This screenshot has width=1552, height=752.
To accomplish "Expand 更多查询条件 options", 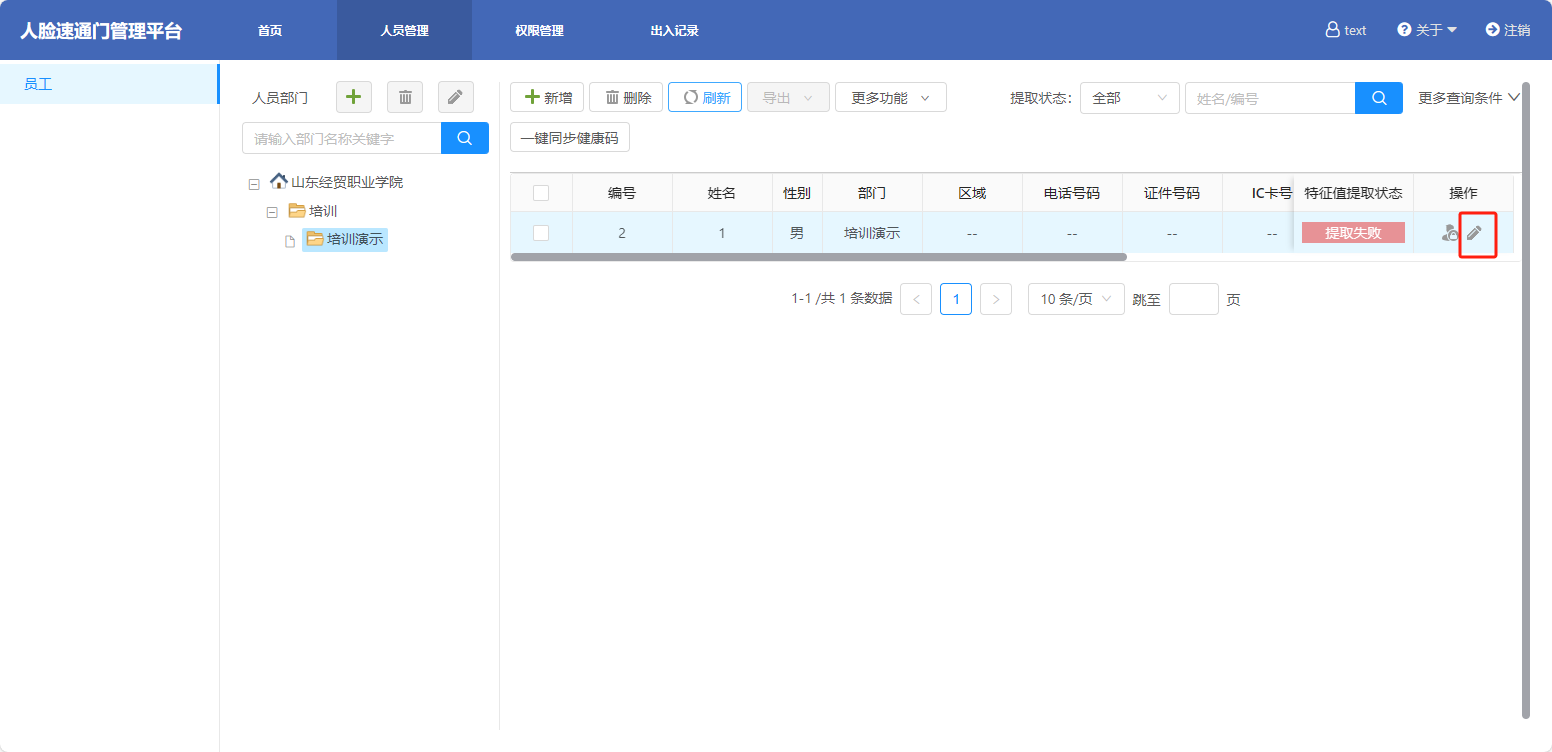I will [1468, 98].
